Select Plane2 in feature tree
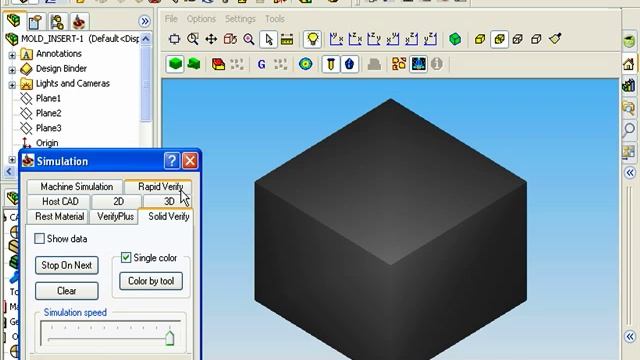Screen dimensions: 640x360 click(x=48, y=113)
